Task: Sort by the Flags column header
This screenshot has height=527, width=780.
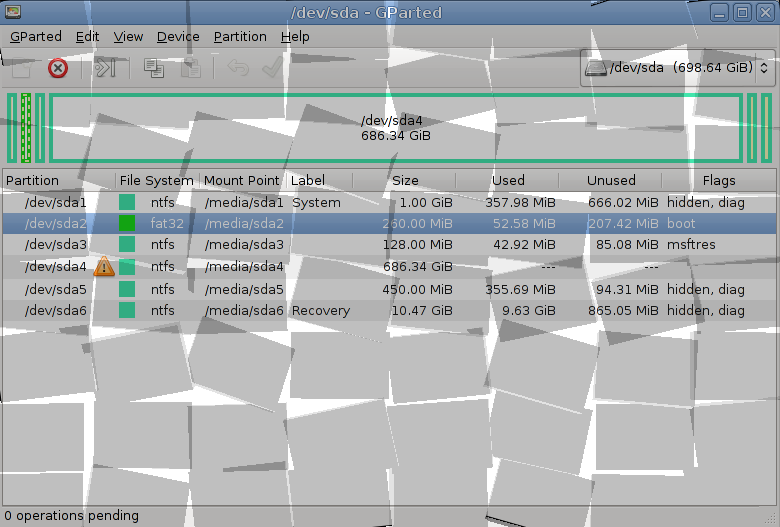Action: point(719,181)
